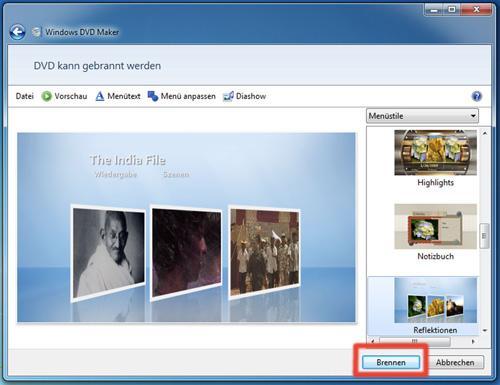Click right arrow of horizontal style scrollbar
The width and height of the screenshot is (500, 385).
[473, 341]
